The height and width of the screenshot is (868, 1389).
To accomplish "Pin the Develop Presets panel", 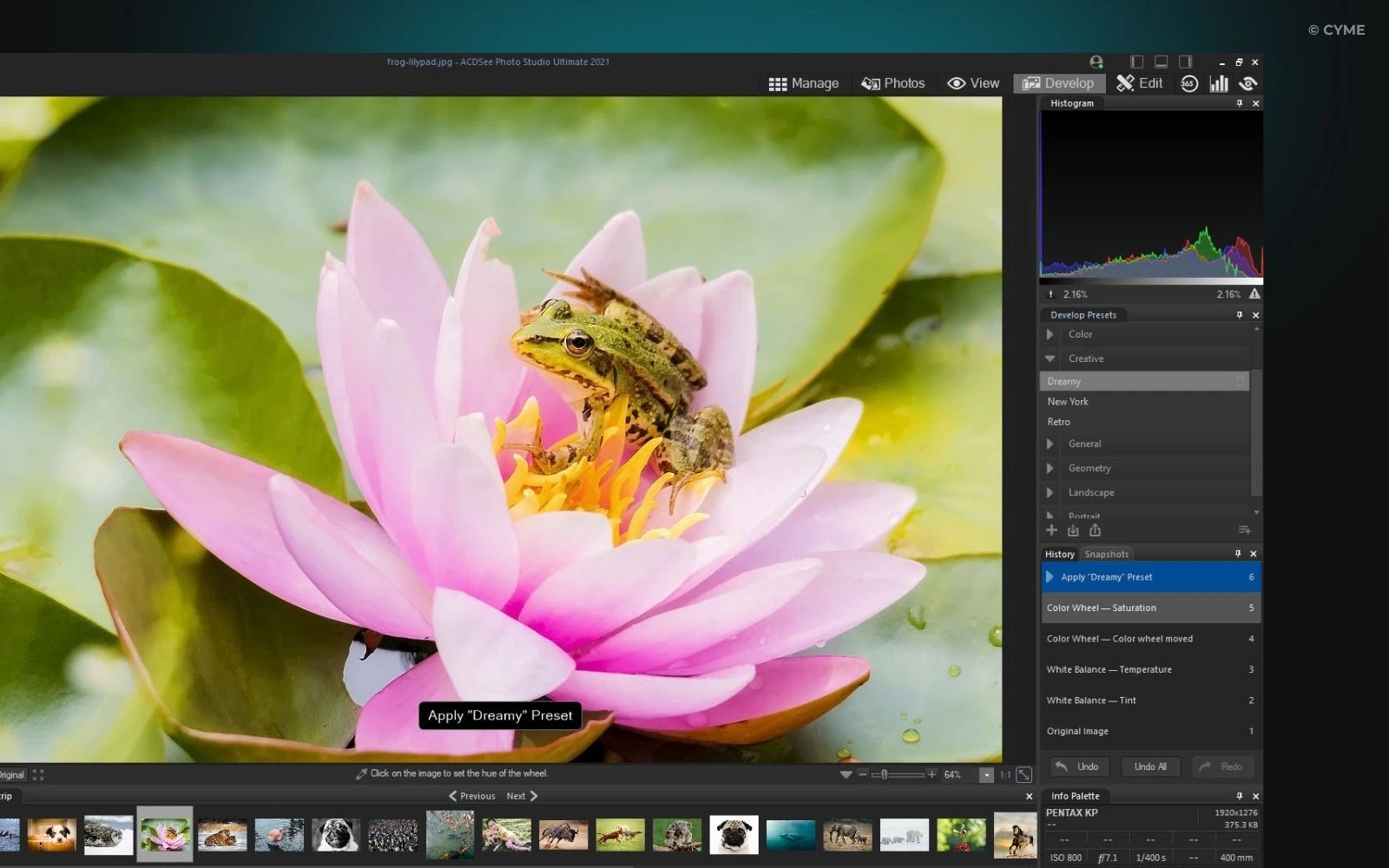I will (x=1239, y=315).
